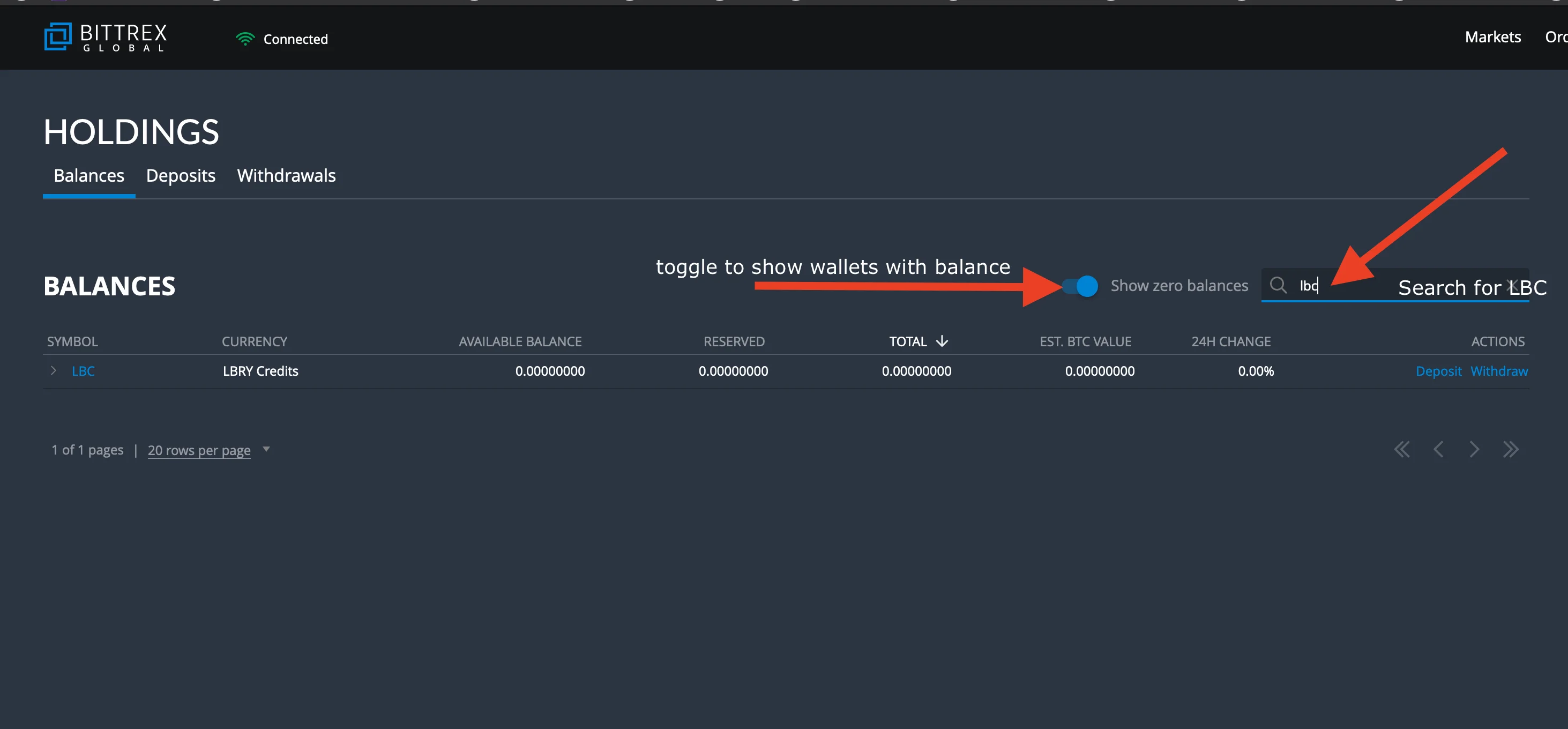Select the Deposits tab
The height and width of the screenshot is (729, 1568).
tap(180, 174)
